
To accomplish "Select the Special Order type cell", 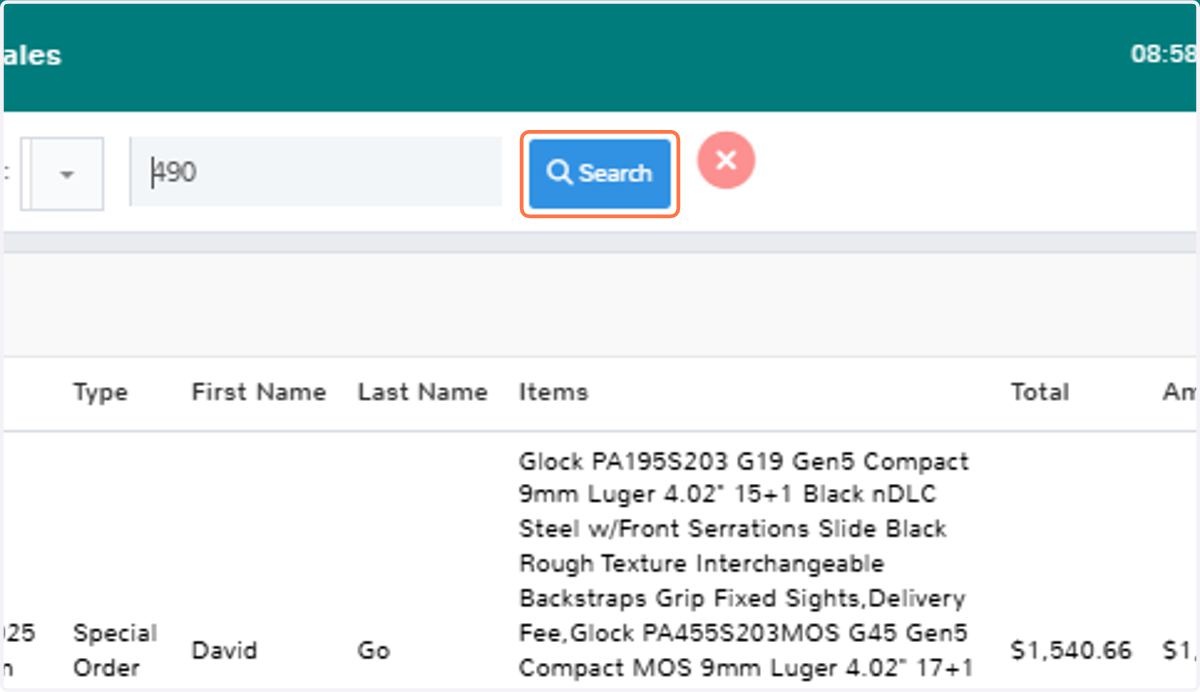I will pos(115,650).
